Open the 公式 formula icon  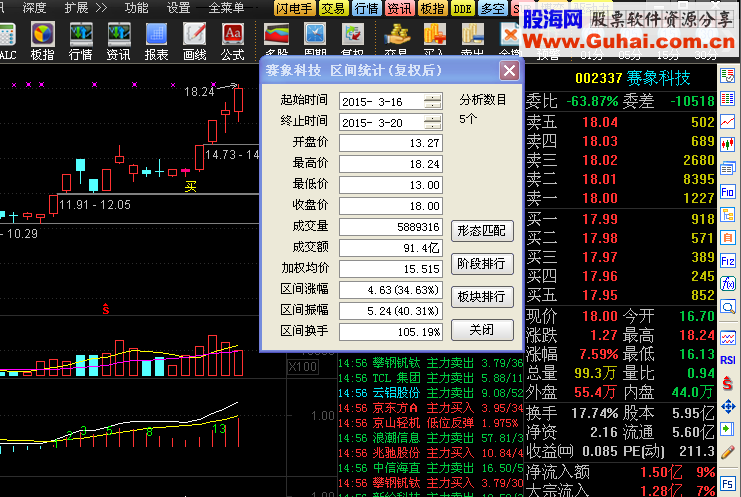233,41
